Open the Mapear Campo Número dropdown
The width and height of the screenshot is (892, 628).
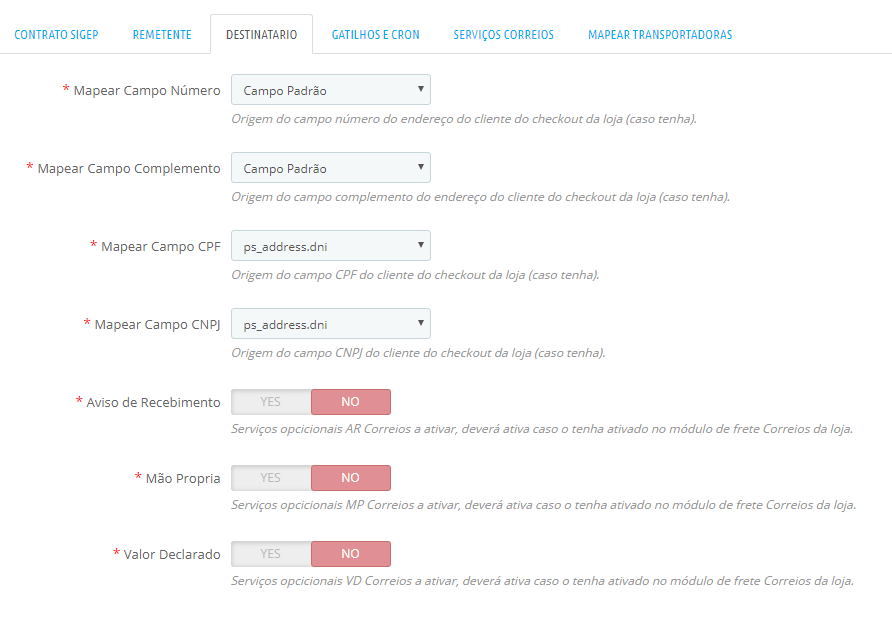331,90
